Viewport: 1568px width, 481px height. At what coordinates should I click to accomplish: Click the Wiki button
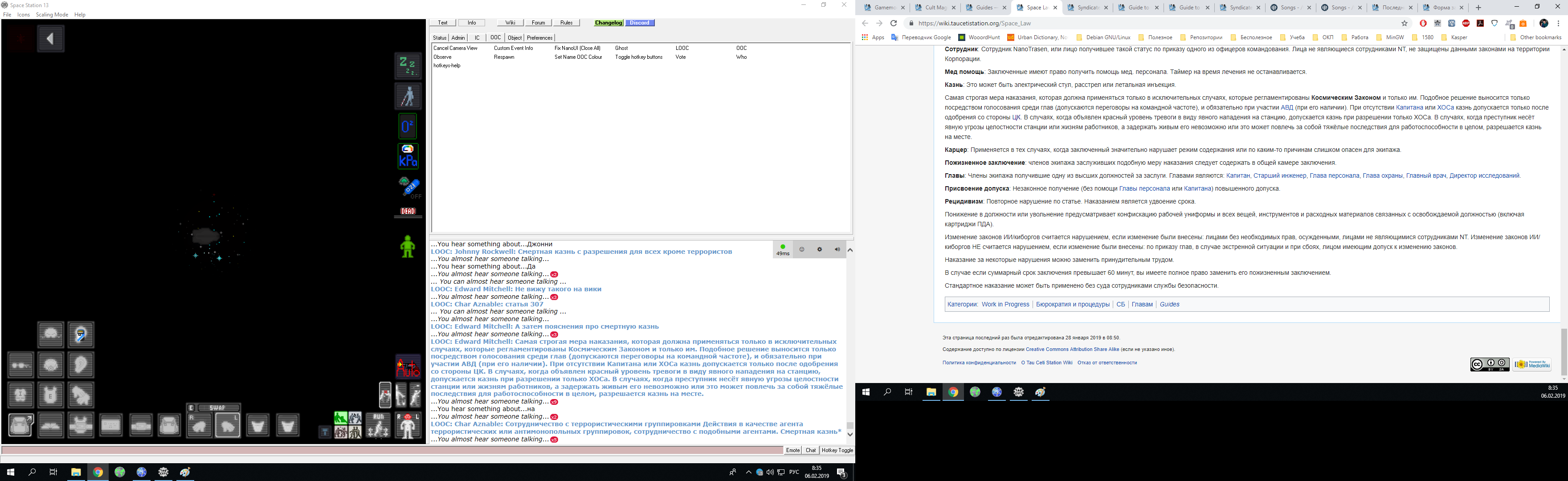coord(510,23)
